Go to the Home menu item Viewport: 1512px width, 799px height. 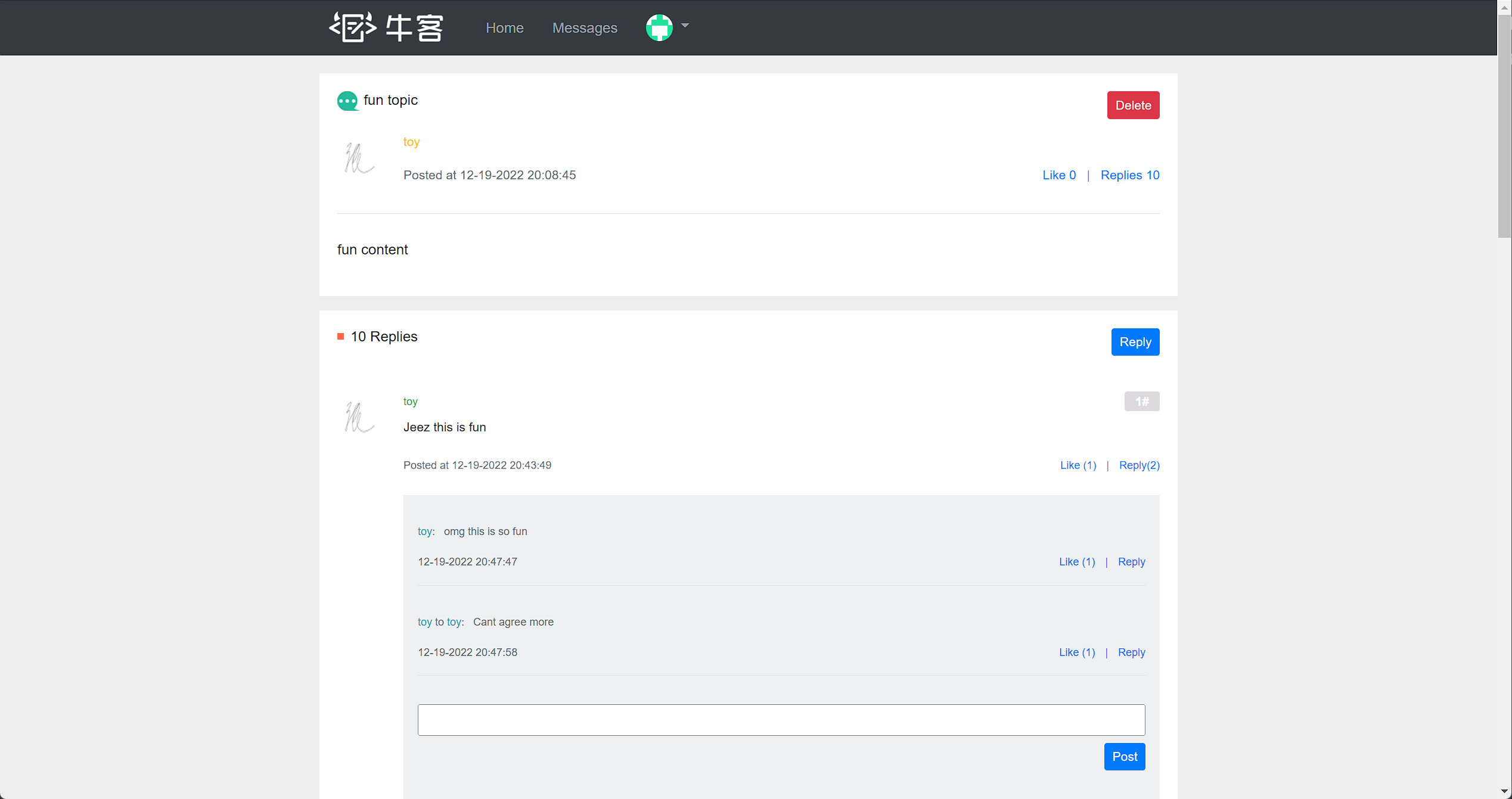tap(504, 28)
